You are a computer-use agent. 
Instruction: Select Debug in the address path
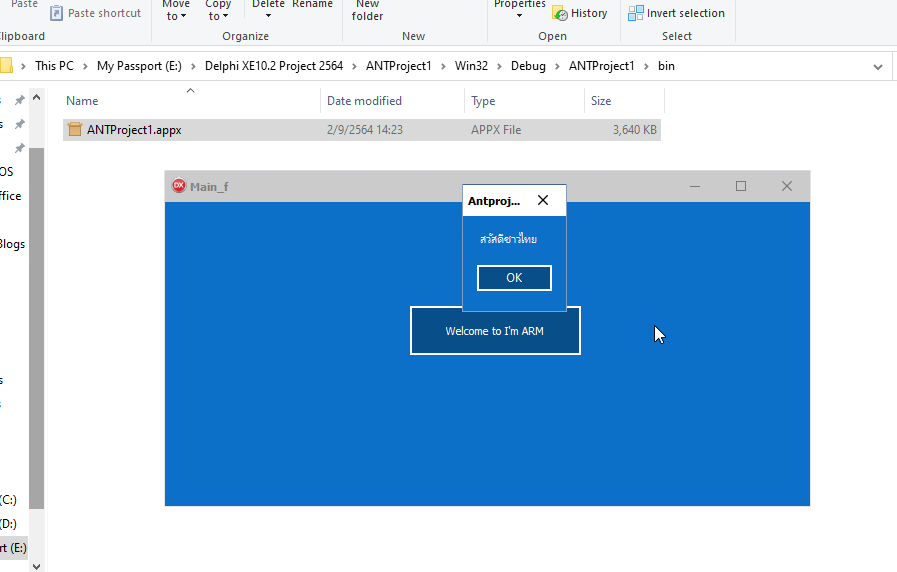click(x=528, y=67)
